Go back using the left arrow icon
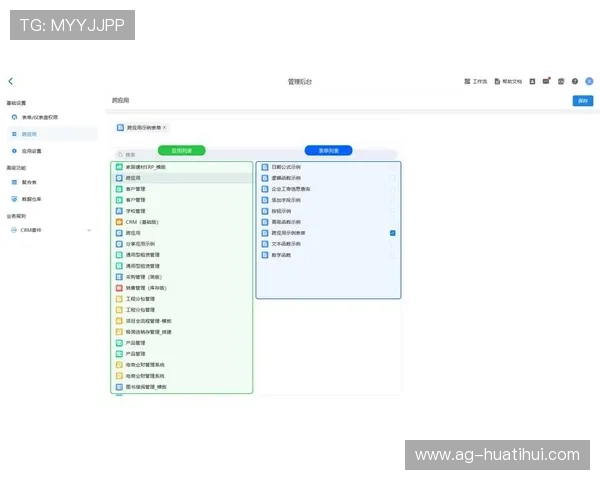This screenshot has width=600, height=480. (11, 81)
